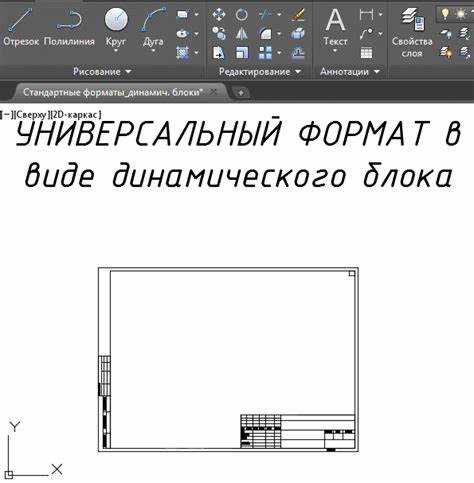Select the Hatch tool
The height and width of the screenshot is (483, 474).
[183, 53]
